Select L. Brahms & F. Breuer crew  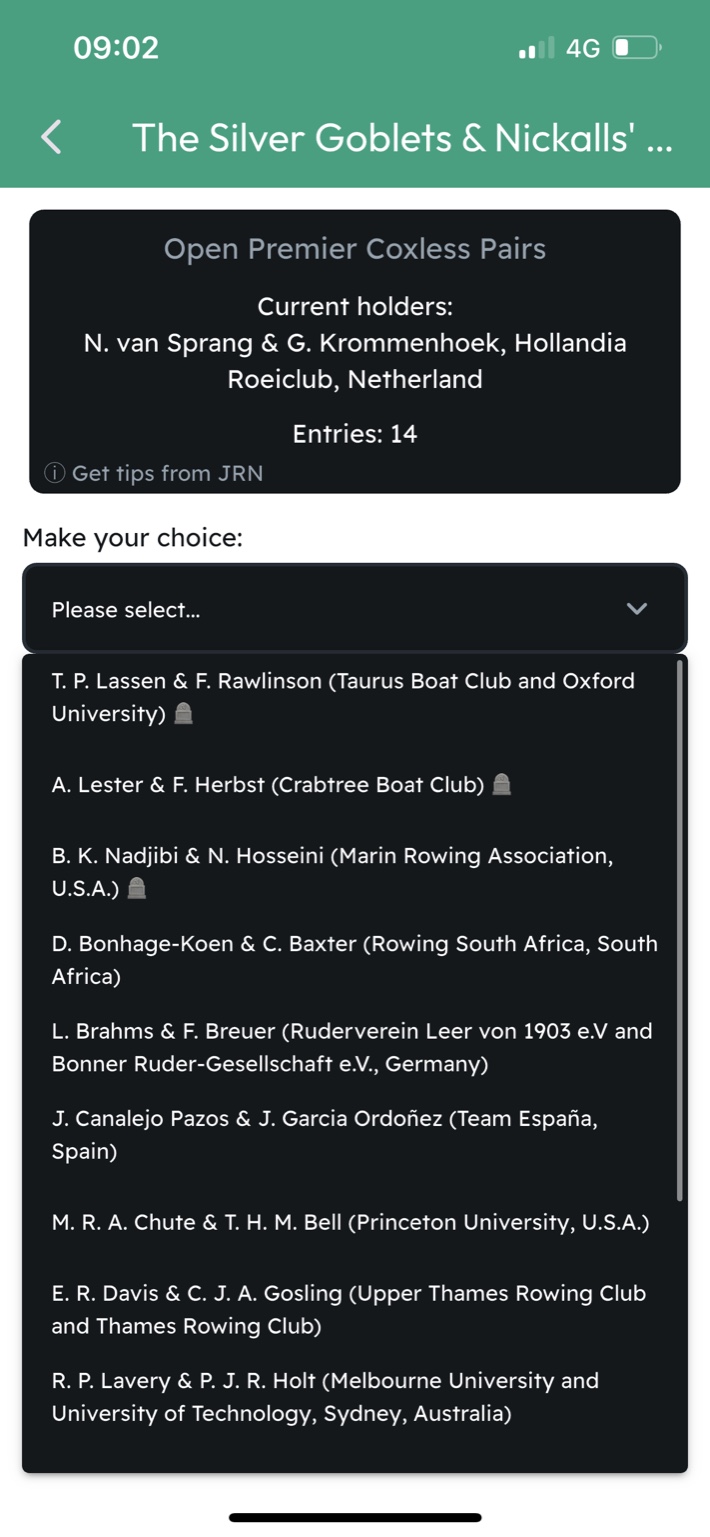click(x=352, y=1047)
